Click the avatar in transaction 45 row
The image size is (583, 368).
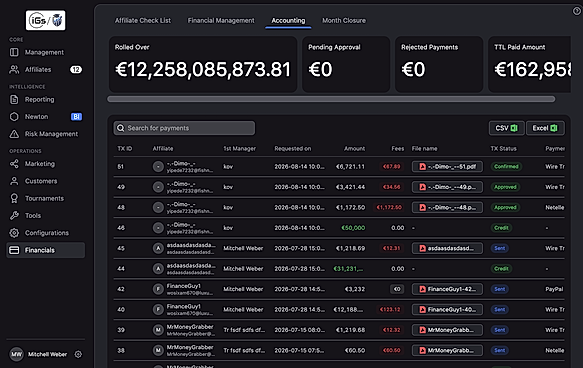point(158,248)
